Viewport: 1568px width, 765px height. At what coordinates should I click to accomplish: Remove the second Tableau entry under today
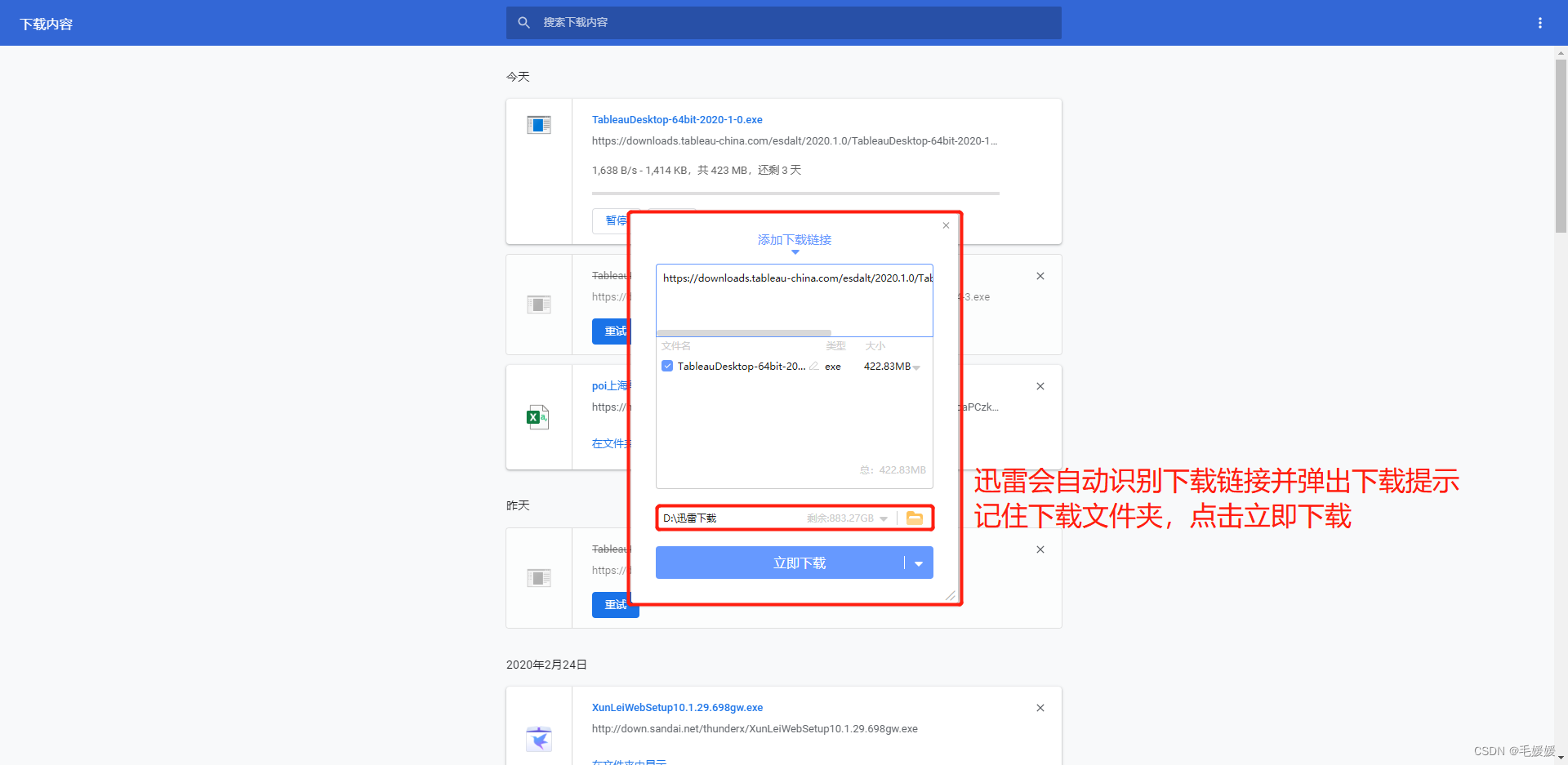tap(1040, 276)
